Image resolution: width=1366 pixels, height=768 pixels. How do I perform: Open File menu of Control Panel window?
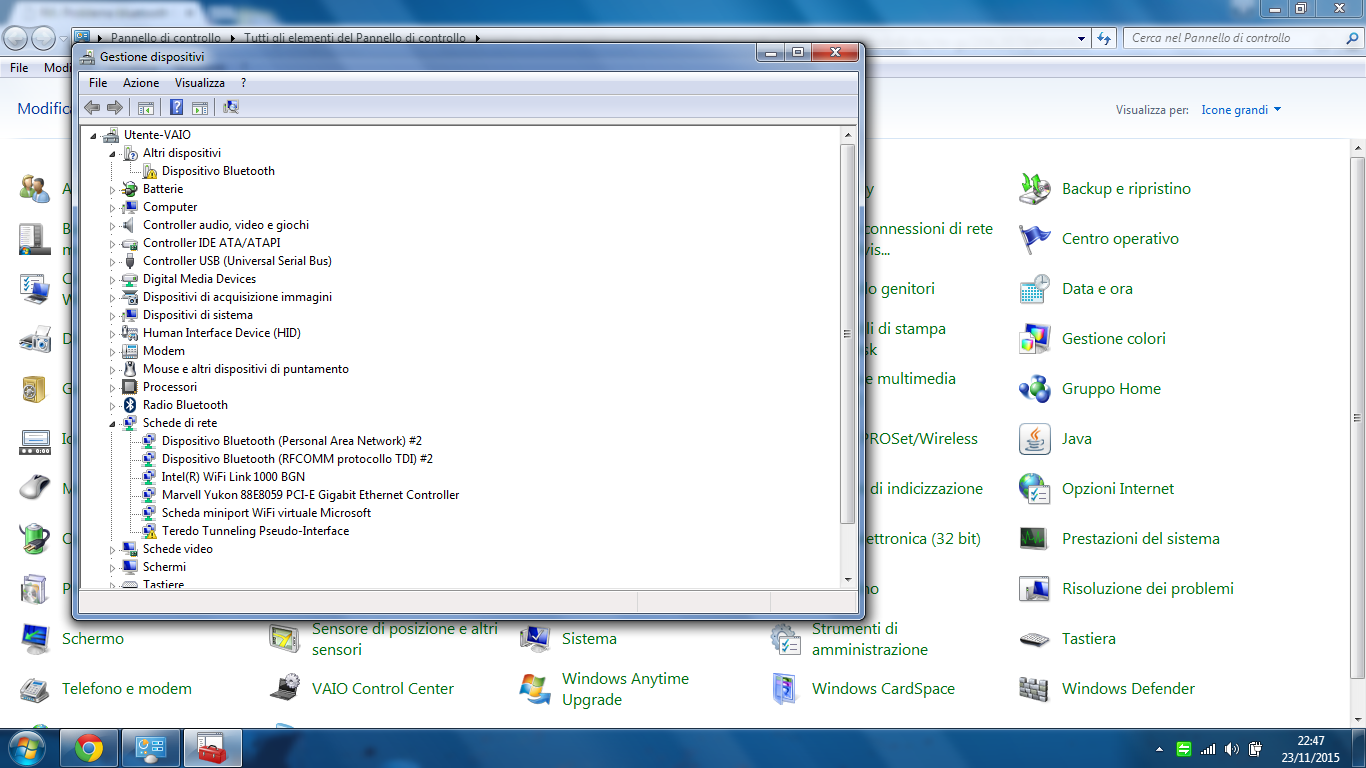[19, 68]
